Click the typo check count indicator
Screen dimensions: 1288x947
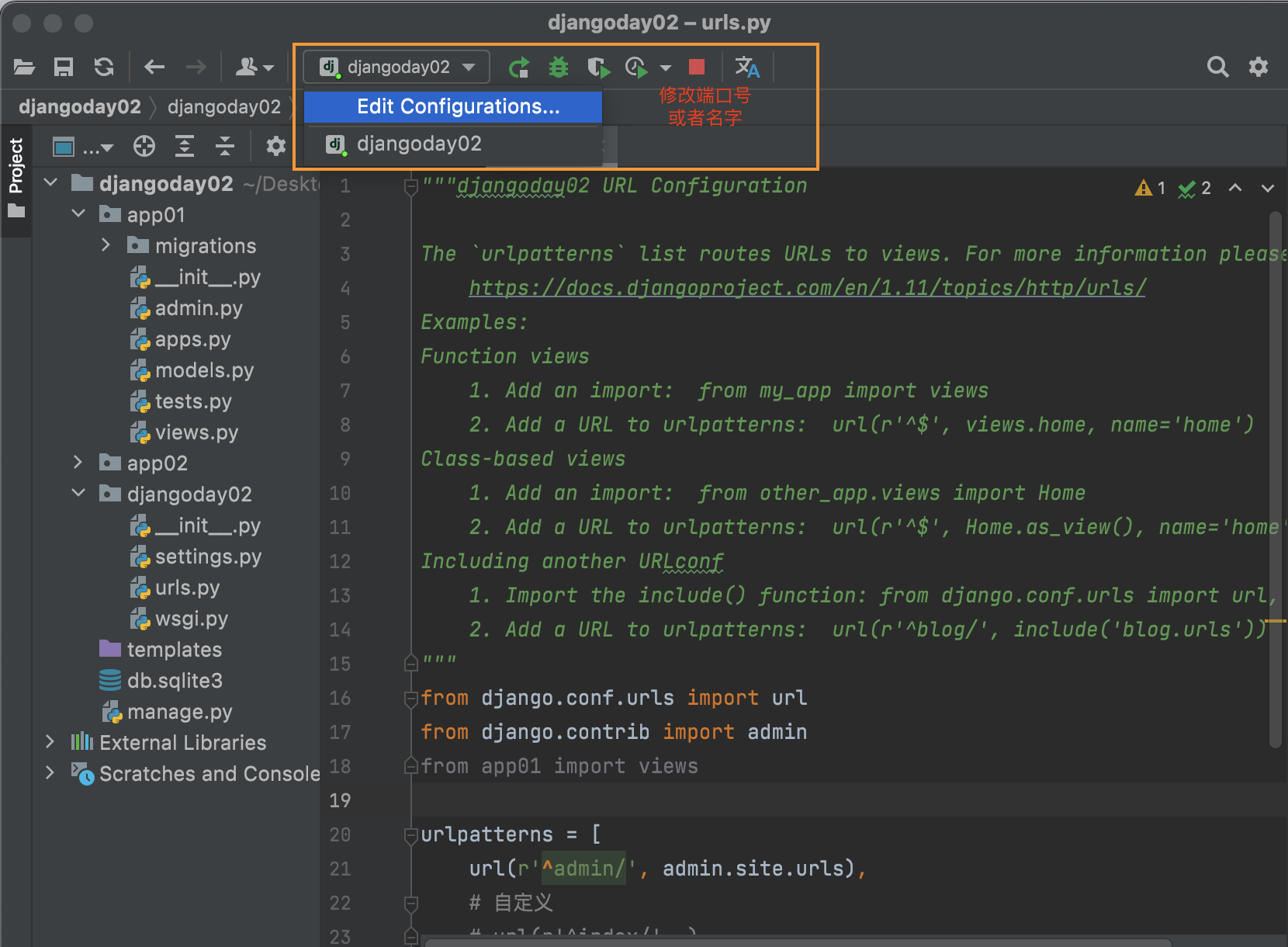click(x=1195, y=188)
